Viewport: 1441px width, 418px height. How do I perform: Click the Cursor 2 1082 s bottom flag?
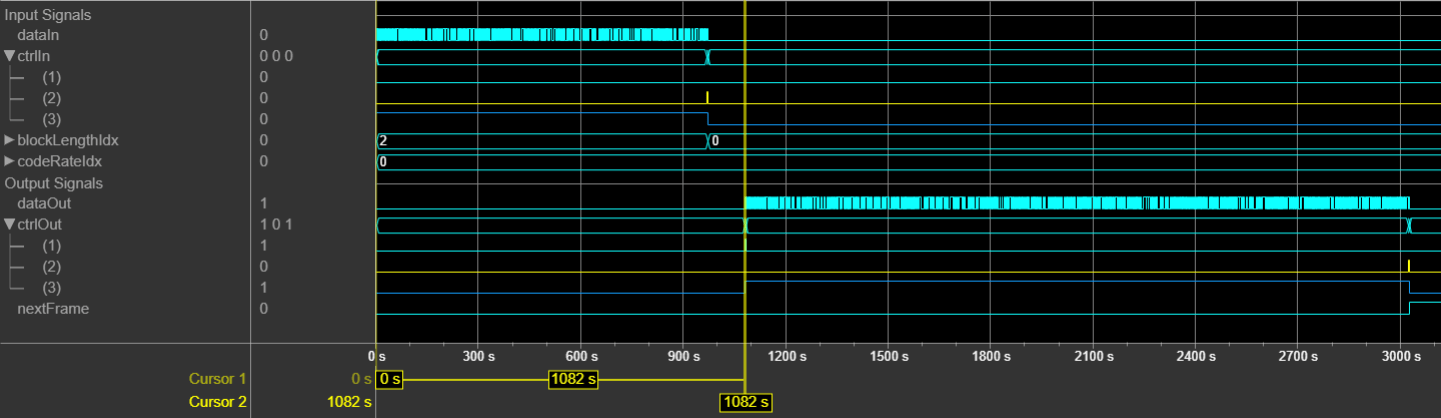[746, 402]
